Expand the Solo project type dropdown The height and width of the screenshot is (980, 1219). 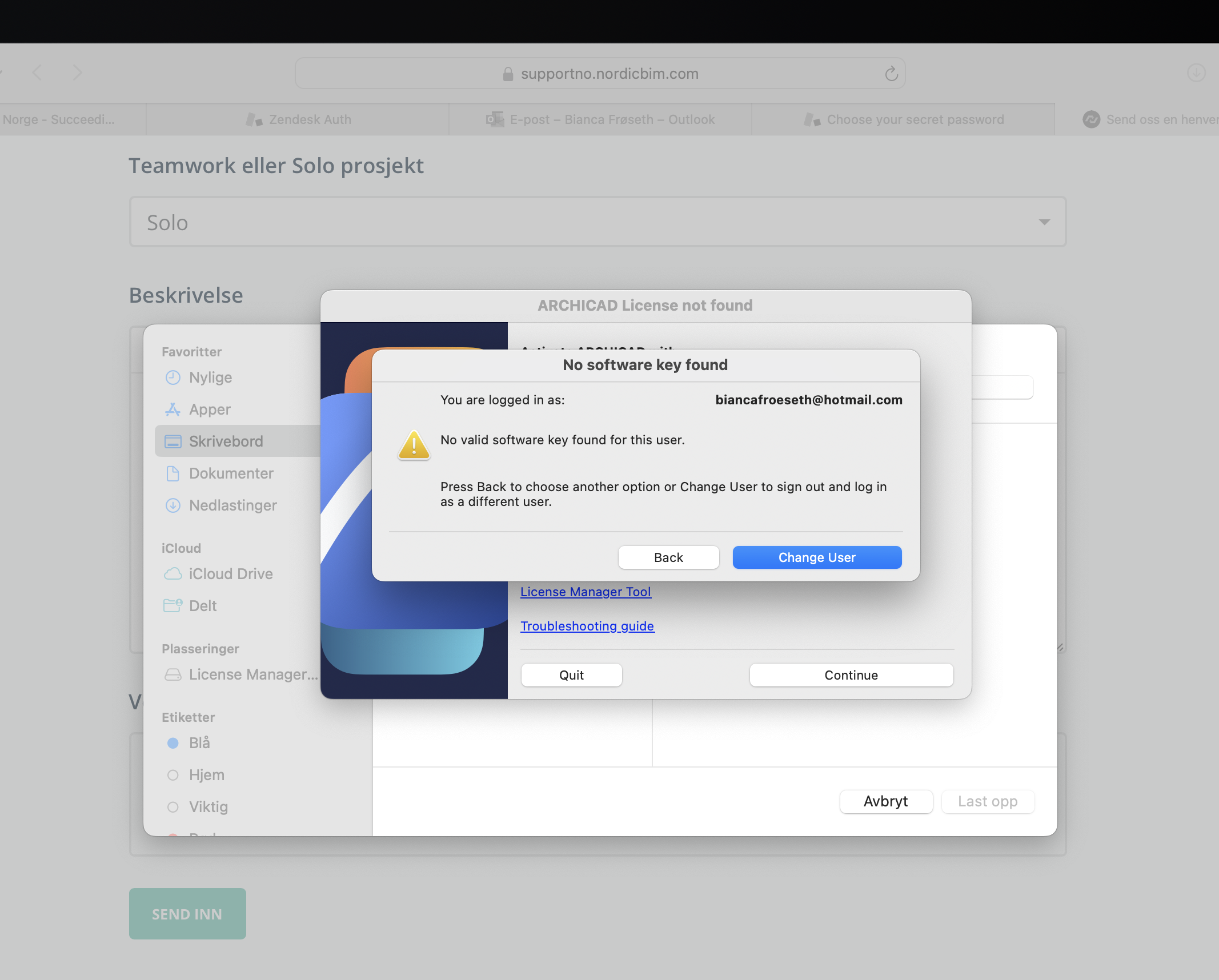pos(598,222)
